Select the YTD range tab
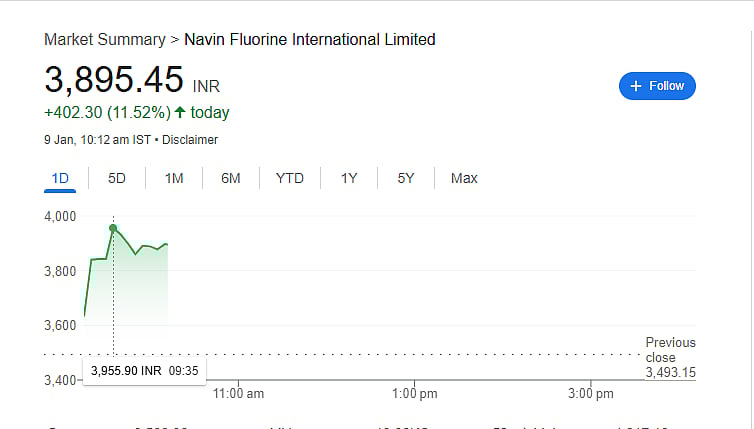The image size is (754, 429). click(x=290, y=178)
